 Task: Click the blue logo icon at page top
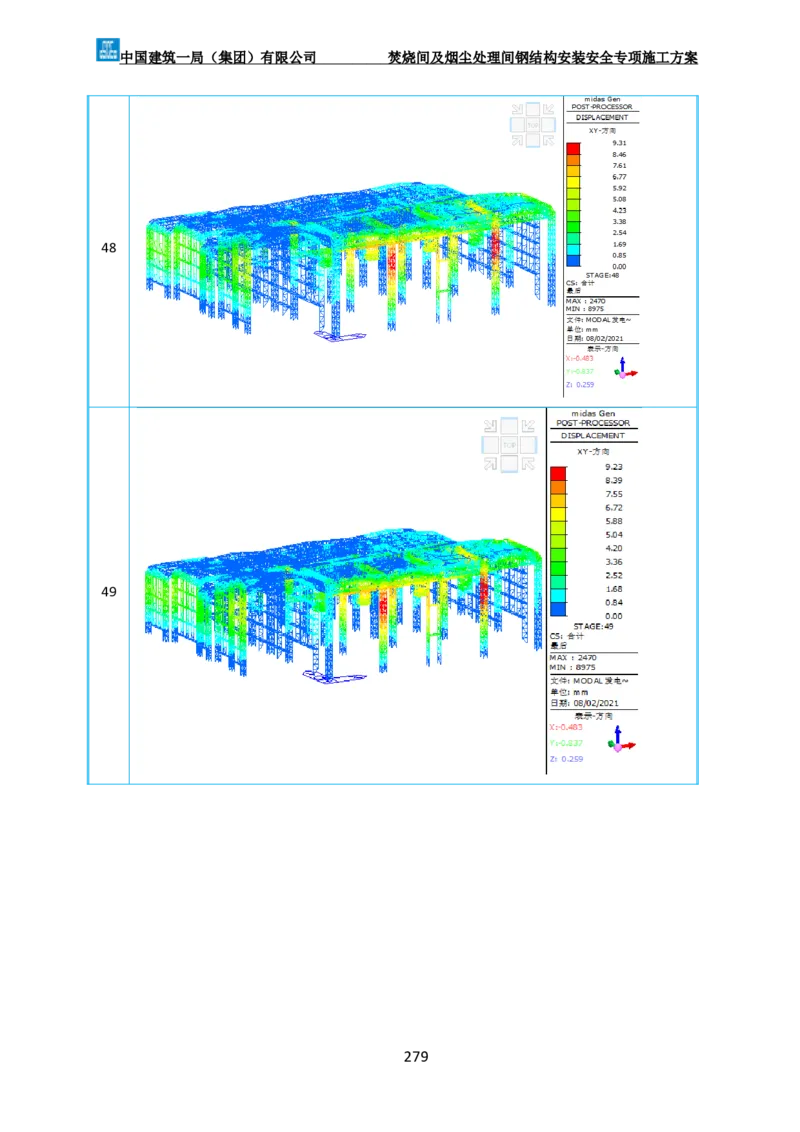click(107, 47)
